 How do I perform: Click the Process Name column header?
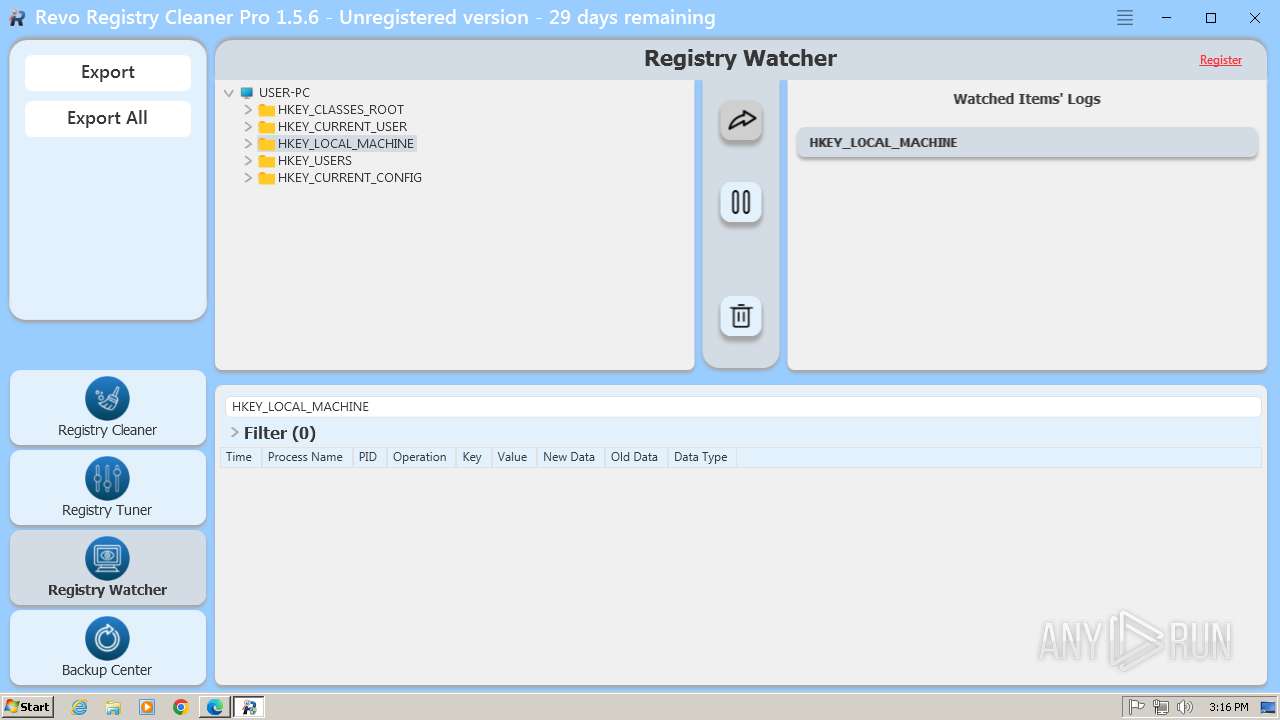pos(305,457)
